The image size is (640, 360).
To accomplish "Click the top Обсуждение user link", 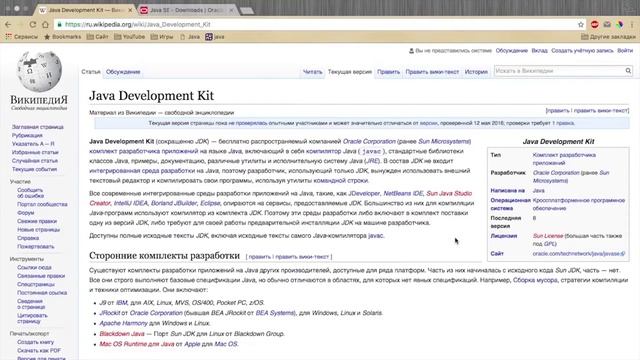I will click(x=511, y=51).
